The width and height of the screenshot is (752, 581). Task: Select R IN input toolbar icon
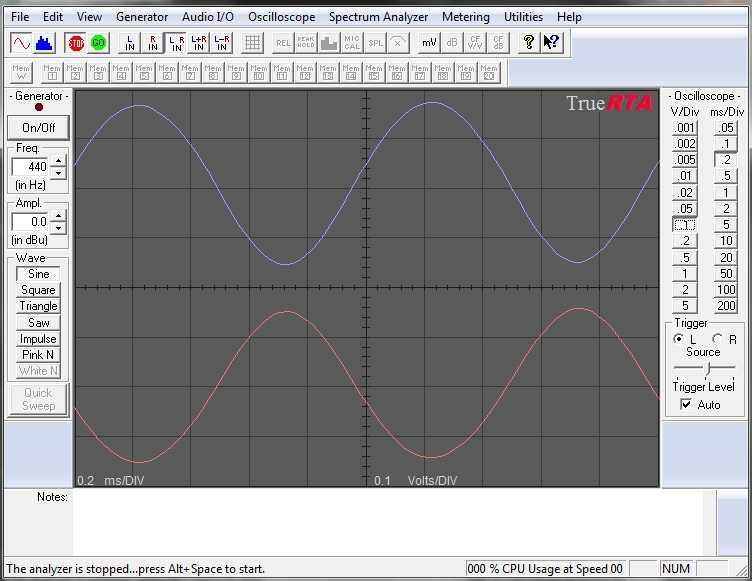coord(153,43)
